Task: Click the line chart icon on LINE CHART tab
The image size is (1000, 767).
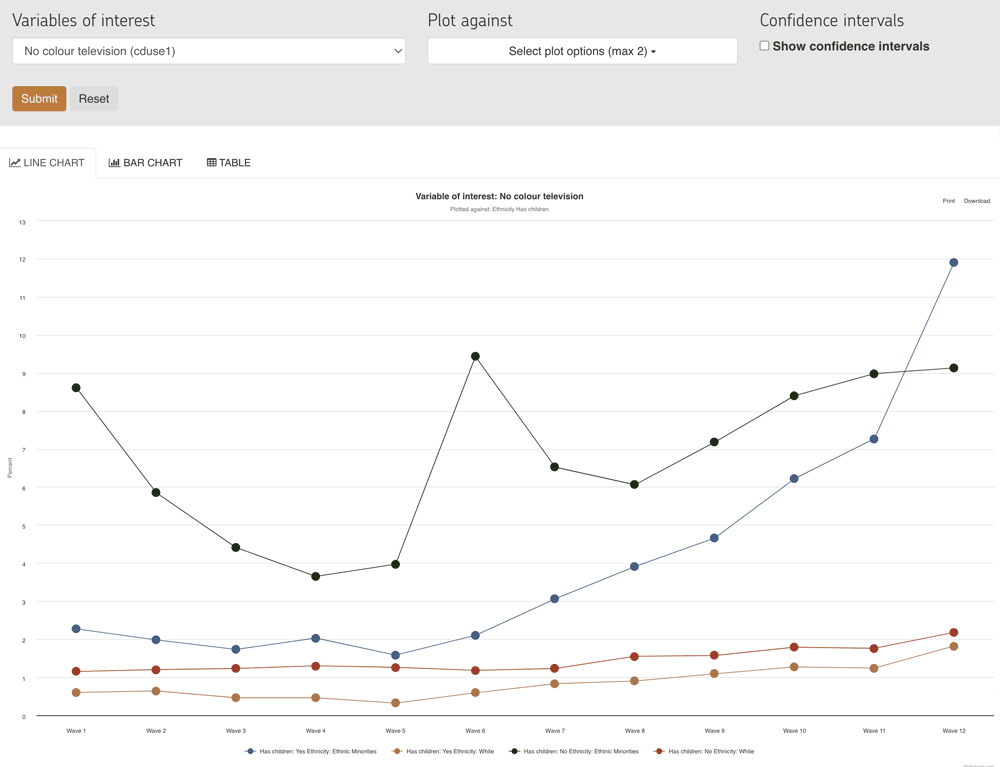Action: (14, 161)
